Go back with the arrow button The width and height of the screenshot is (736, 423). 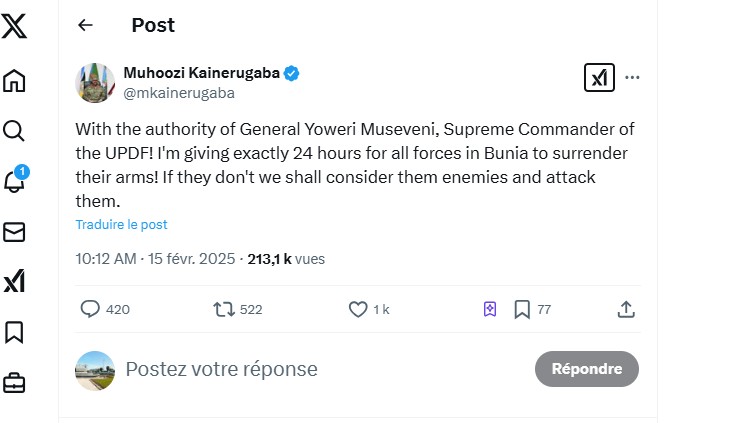tap(85, 25)
